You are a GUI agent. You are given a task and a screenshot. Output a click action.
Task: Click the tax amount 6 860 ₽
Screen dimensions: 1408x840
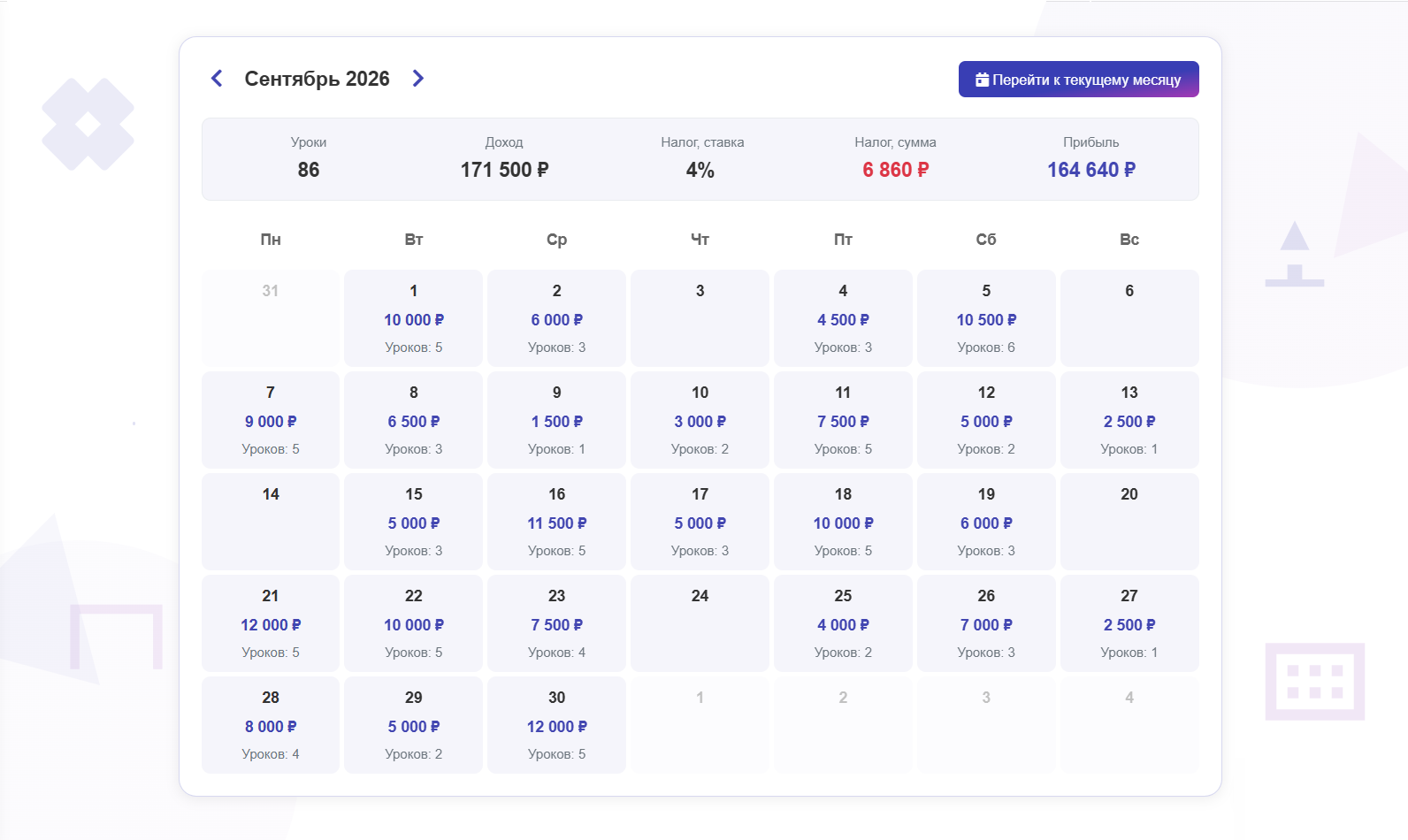(x=896, y=170)
